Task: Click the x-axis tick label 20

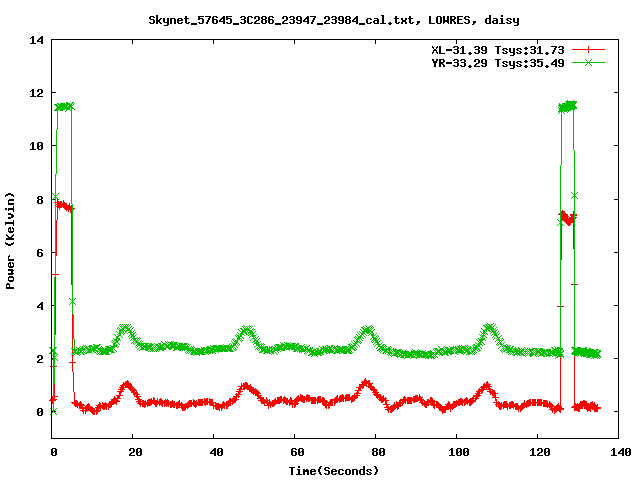Action: click(x=135, y=452)
